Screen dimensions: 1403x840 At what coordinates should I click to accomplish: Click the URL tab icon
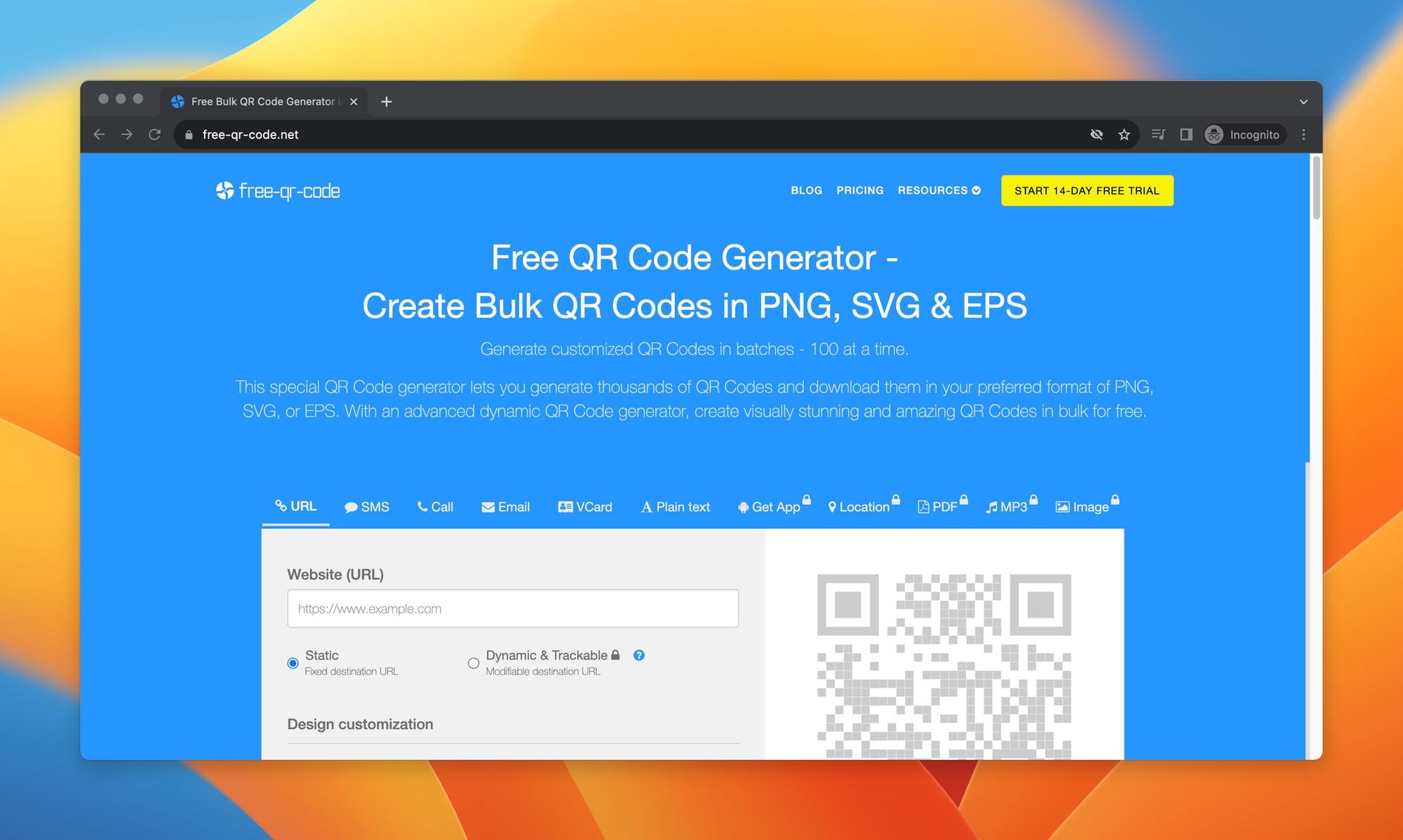coord(280,507)
